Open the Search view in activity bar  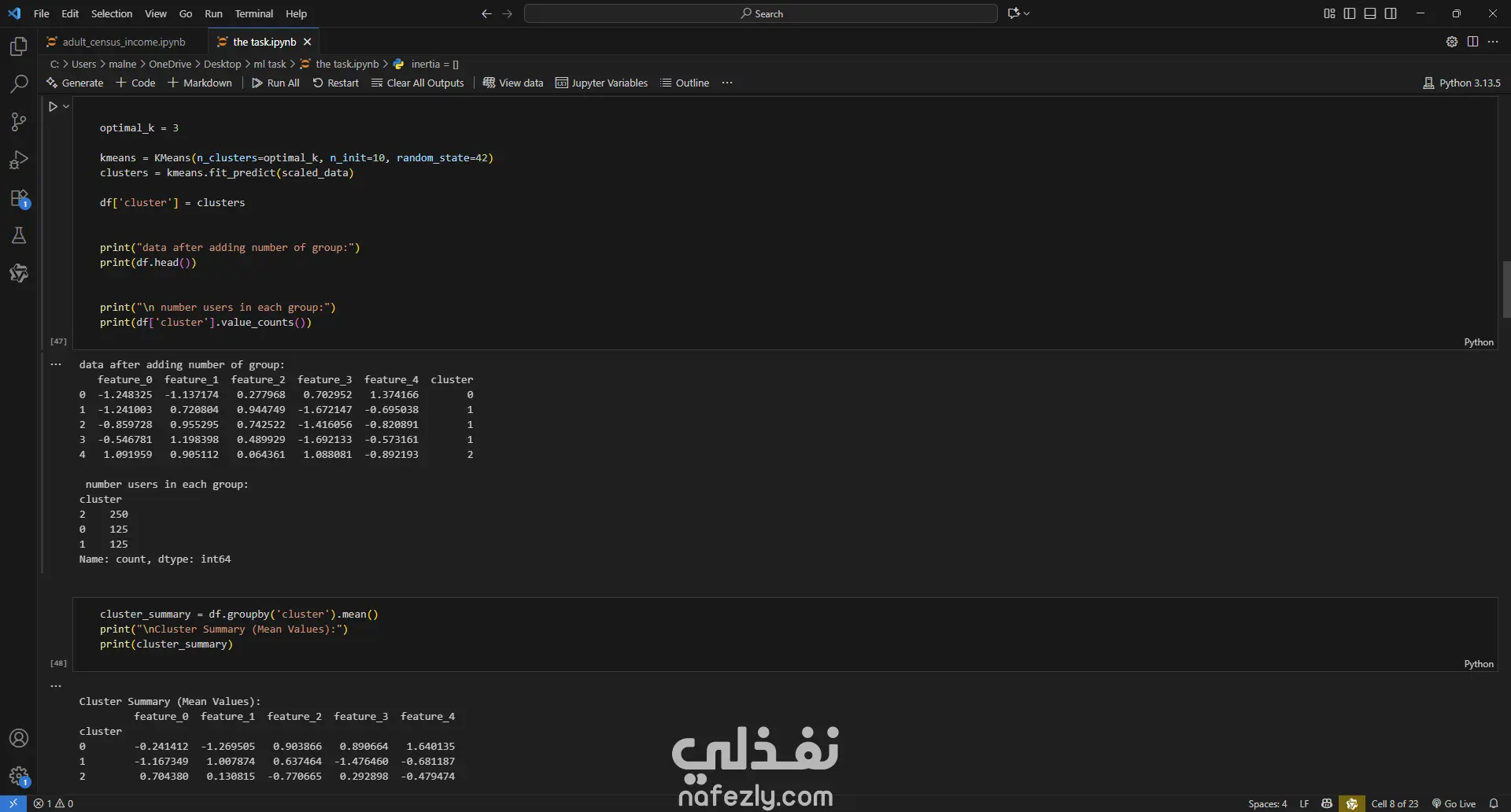(x=19, y=83)
